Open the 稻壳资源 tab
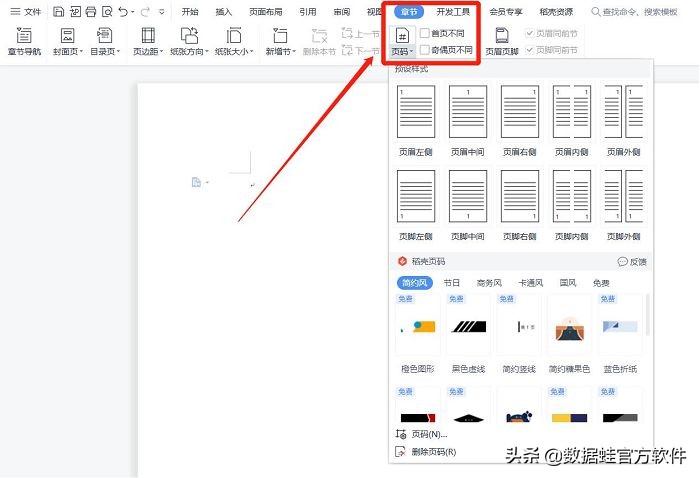Viewport: 700px width, 478px height. 556,12
